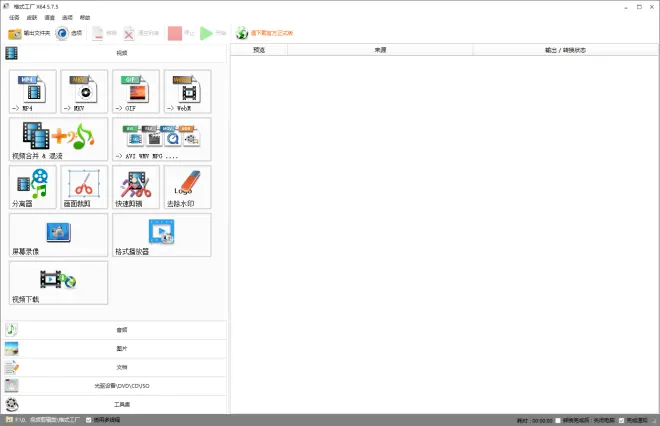Toggle the multi-threading checkbox in status bar
660x426 pixels.
pyautogui.click(x=89, y=420)
